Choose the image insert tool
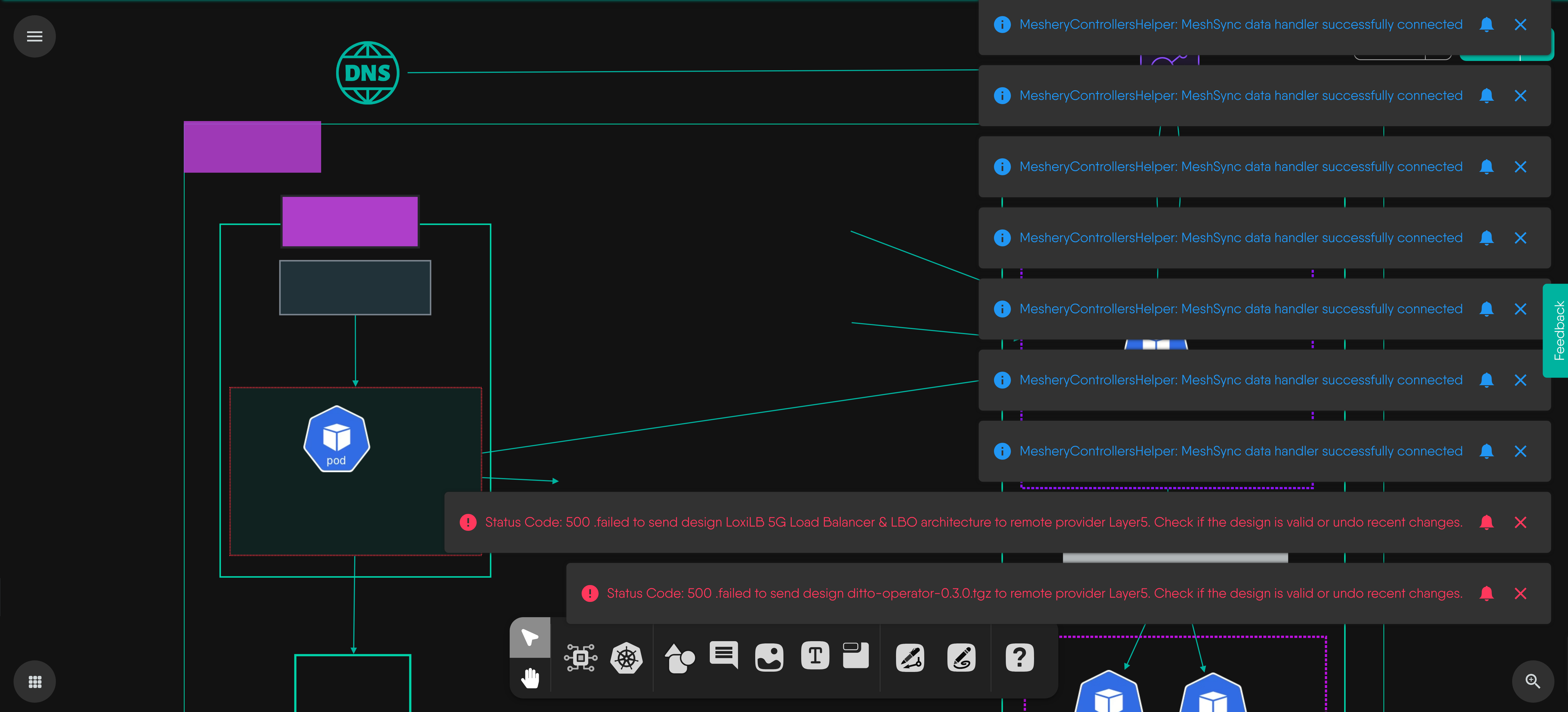 point(769,658)
